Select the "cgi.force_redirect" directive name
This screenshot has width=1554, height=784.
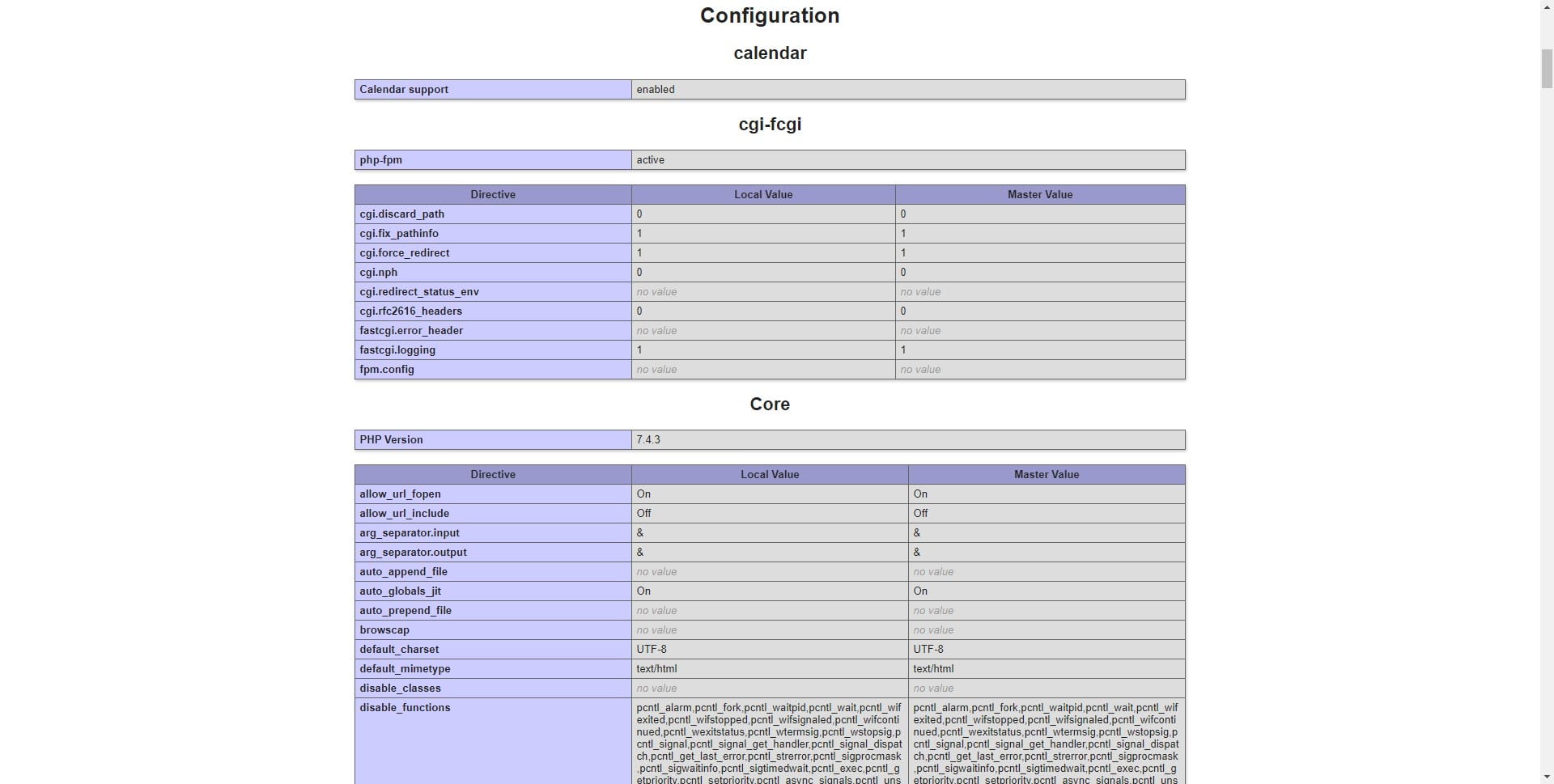405,253
